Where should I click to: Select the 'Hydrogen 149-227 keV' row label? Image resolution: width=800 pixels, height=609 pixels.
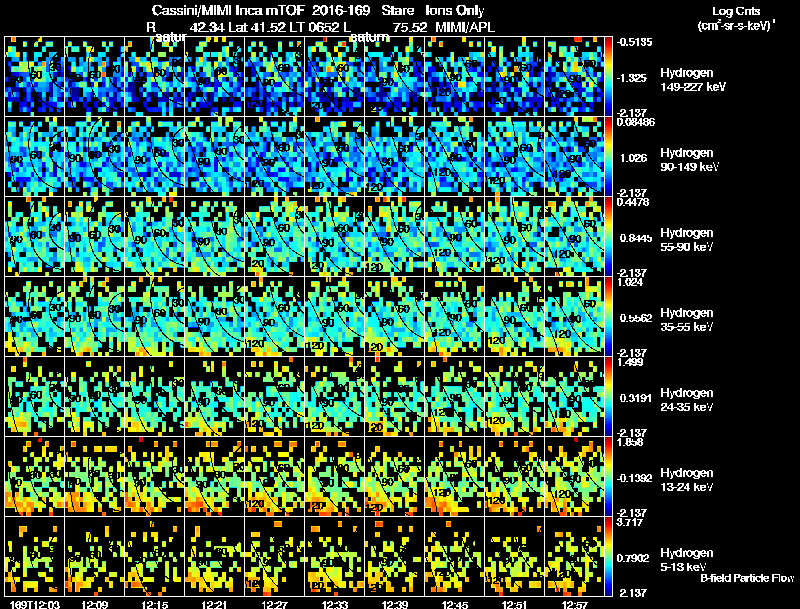693,80
